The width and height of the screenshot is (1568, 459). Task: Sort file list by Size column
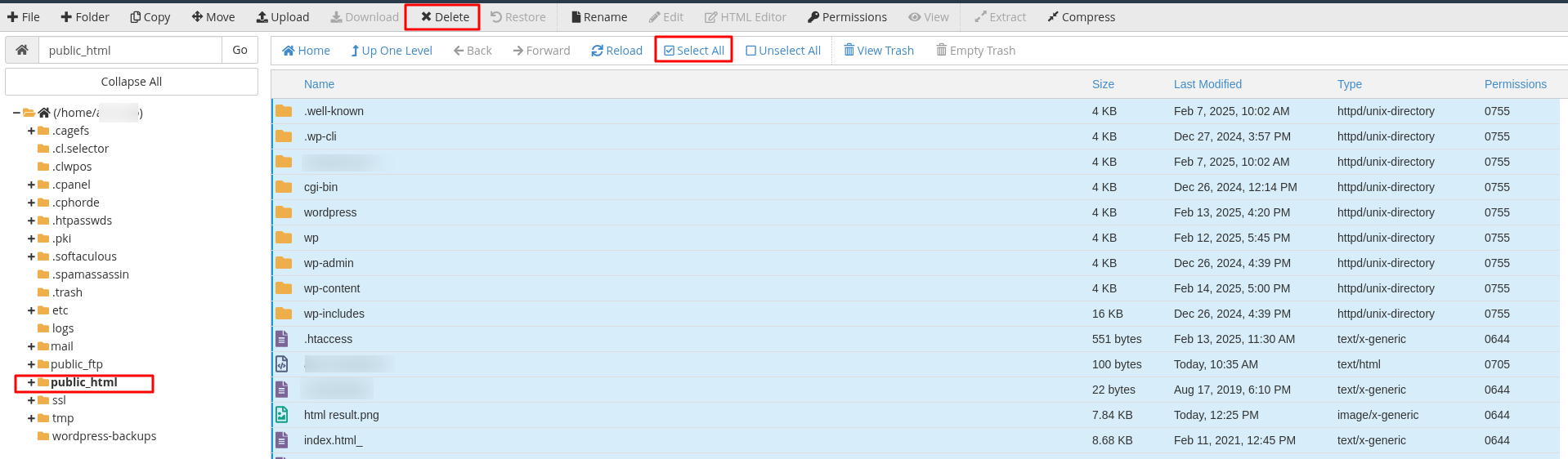pos(1103,84)
